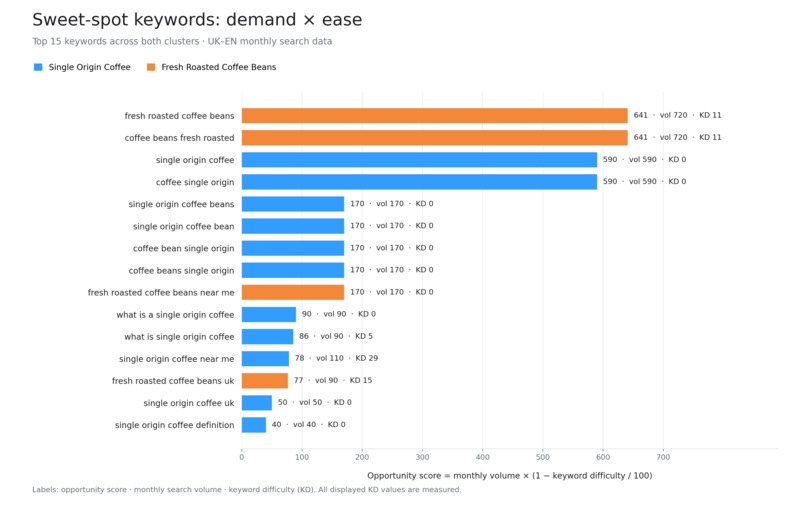The height and width of the screenshot is (510, 806).
Task: Select the 'Fresh Roasted Coffee Beans' legend label
Action: [x=218, y=67]
